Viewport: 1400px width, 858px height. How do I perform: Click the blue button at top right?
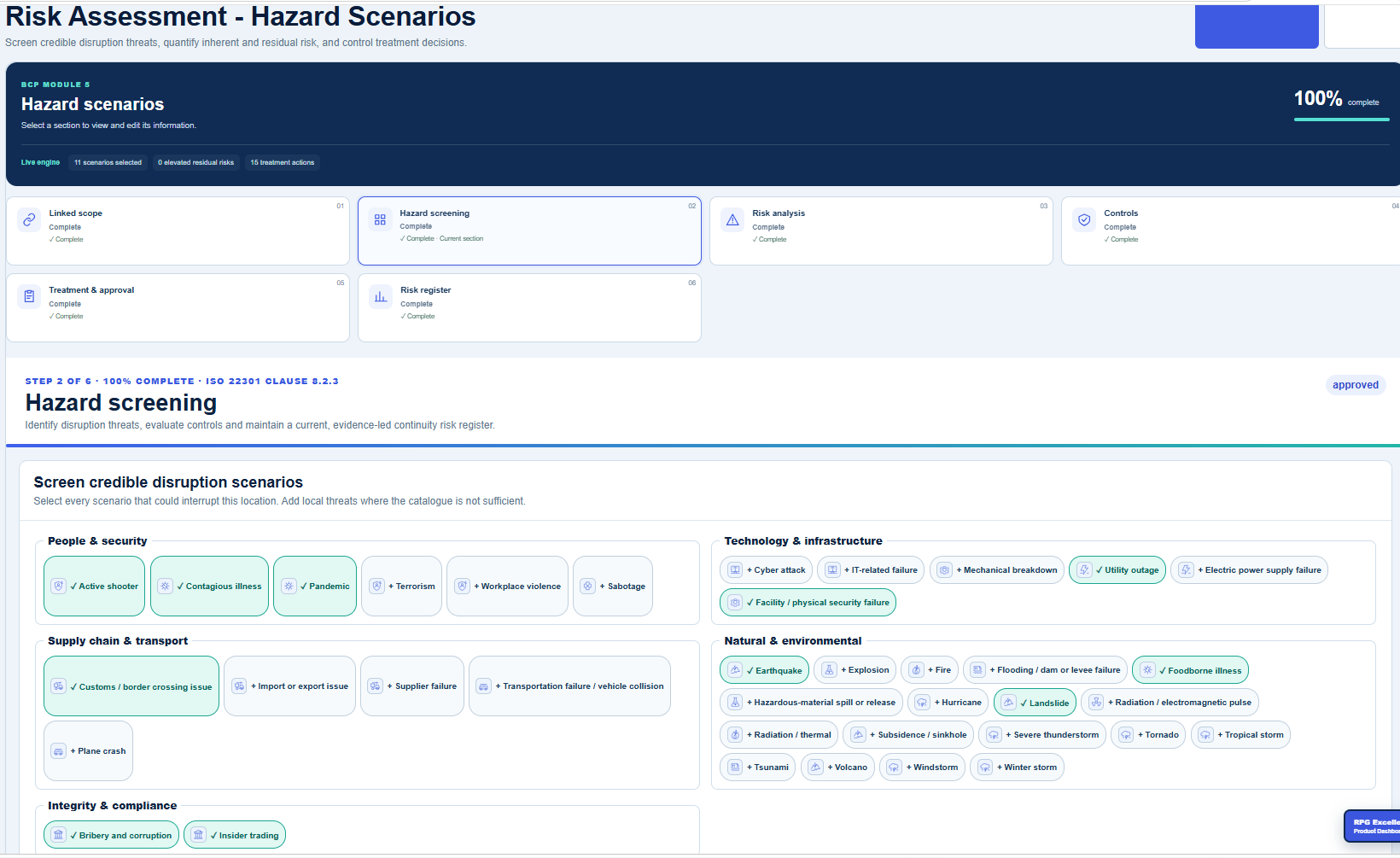click(x=1257, y=26)
